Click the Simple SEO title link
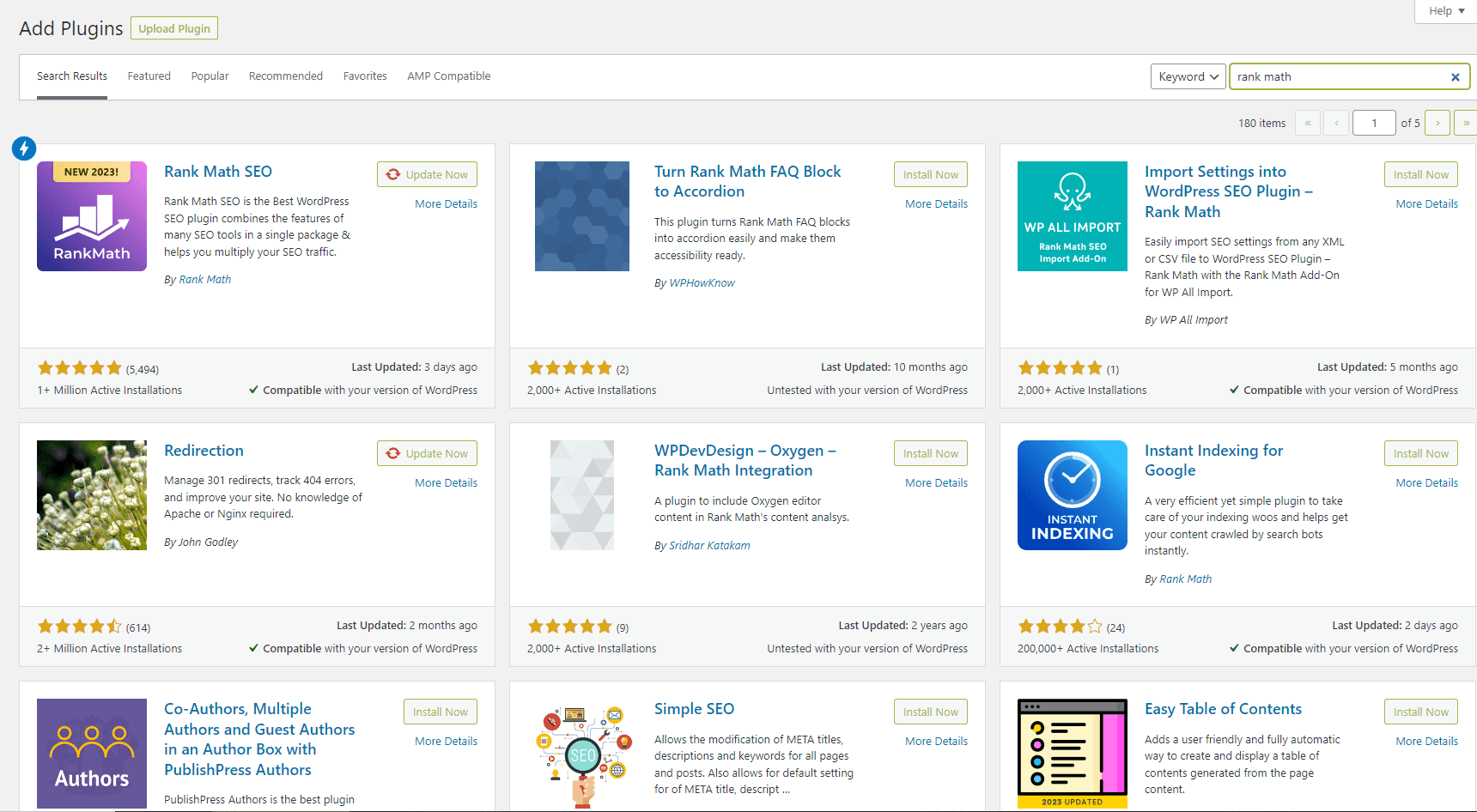Screen dimensions: 1477x812 [694, 709]
